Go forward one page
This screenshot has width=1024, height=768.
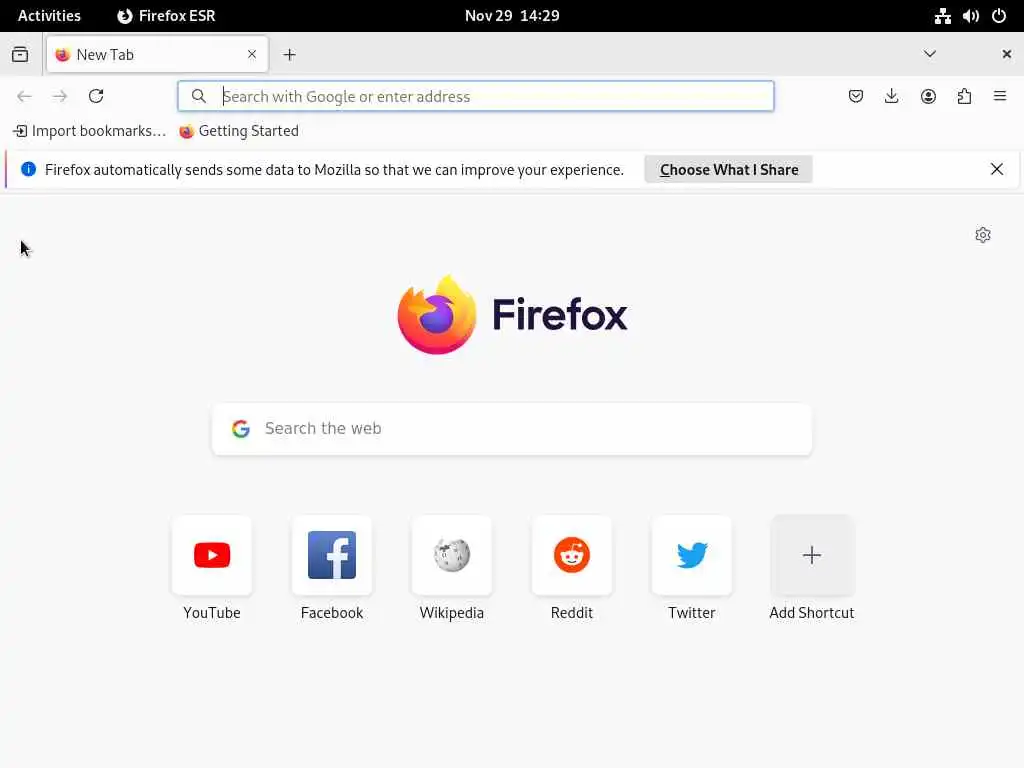coord(60,96)
